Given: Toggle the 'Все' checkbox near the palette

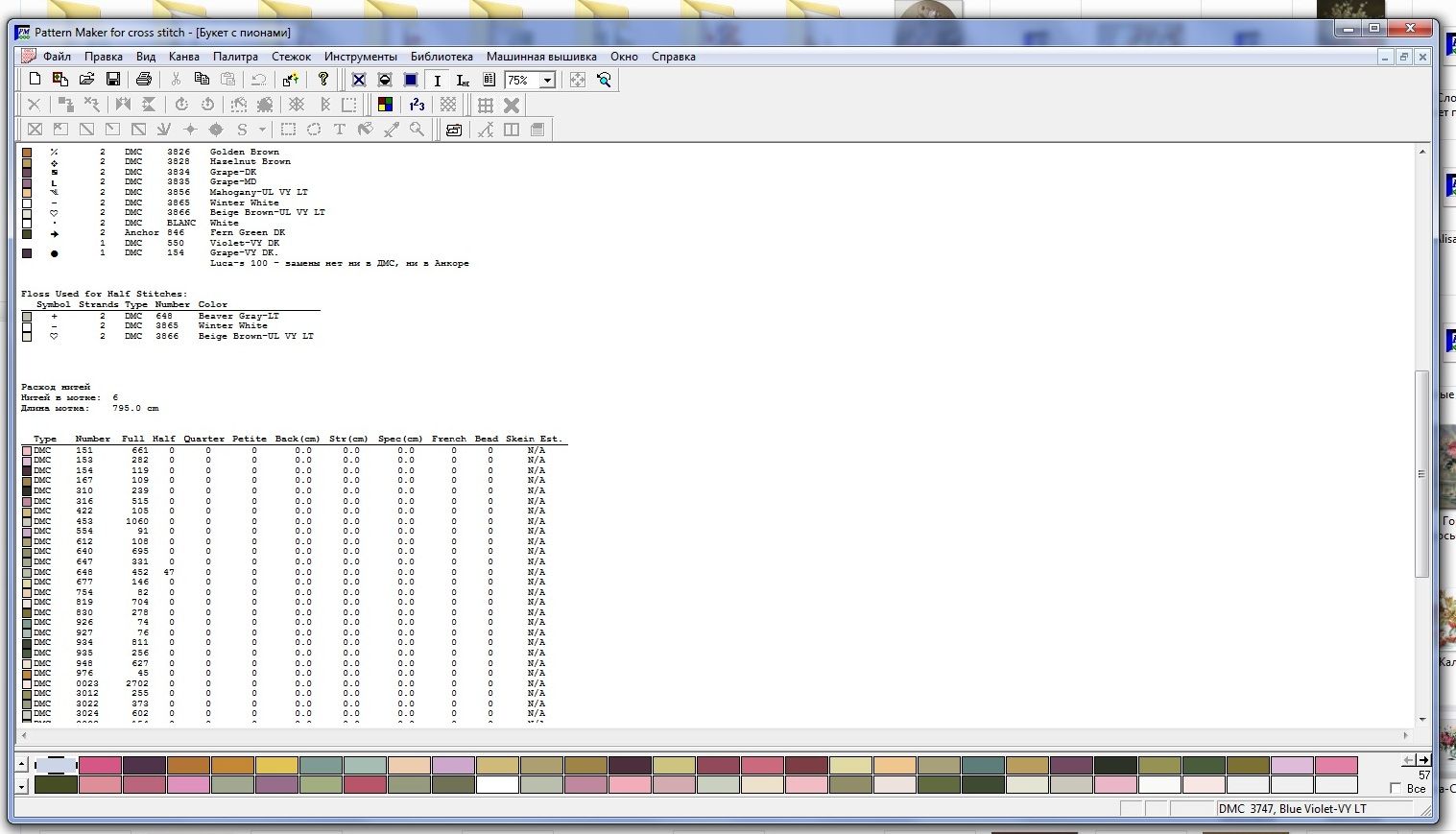Looking at the screenshot, I should pos(1396,788).
